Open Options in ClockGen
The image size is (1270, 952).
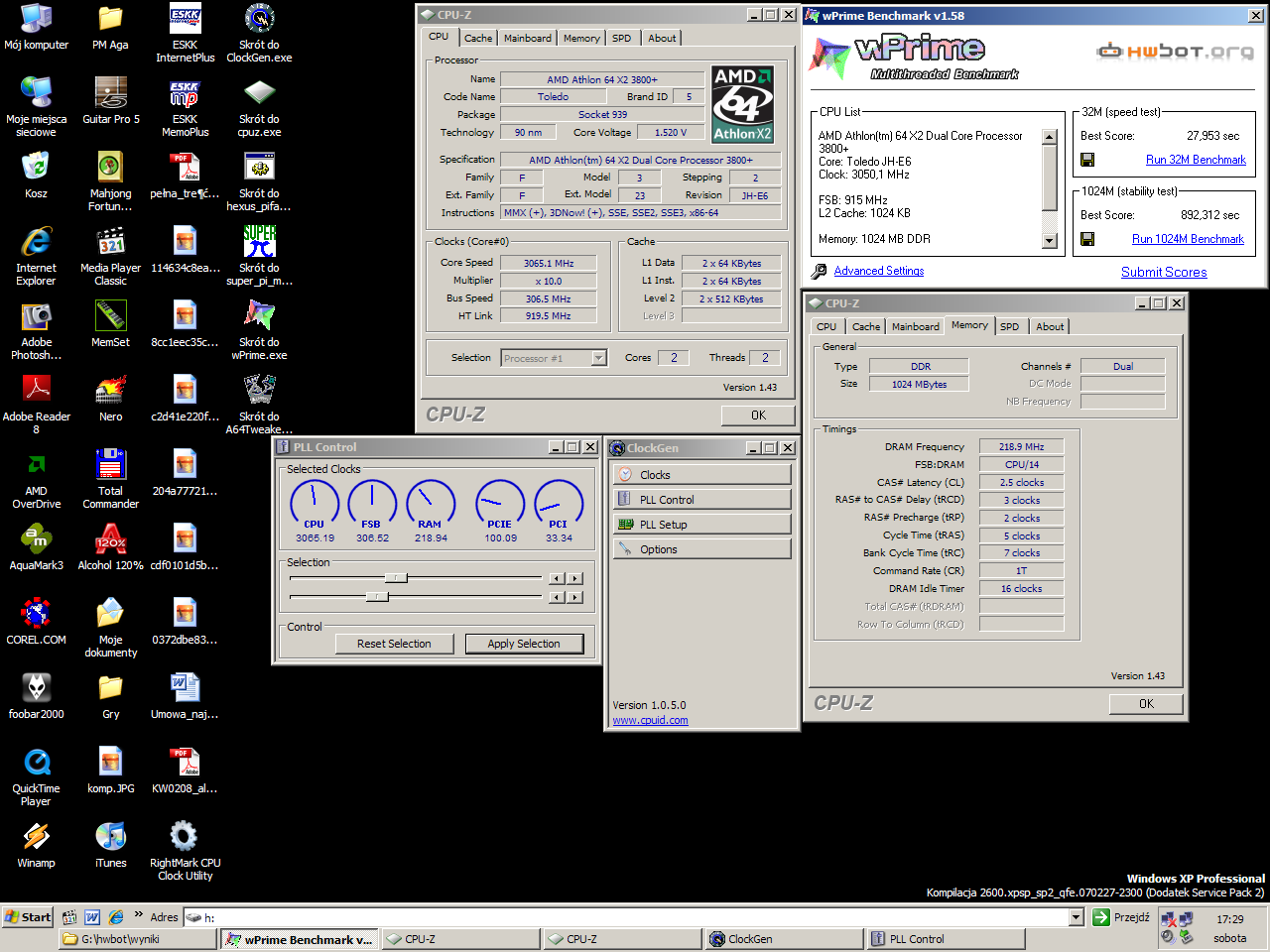pos(701,549)
